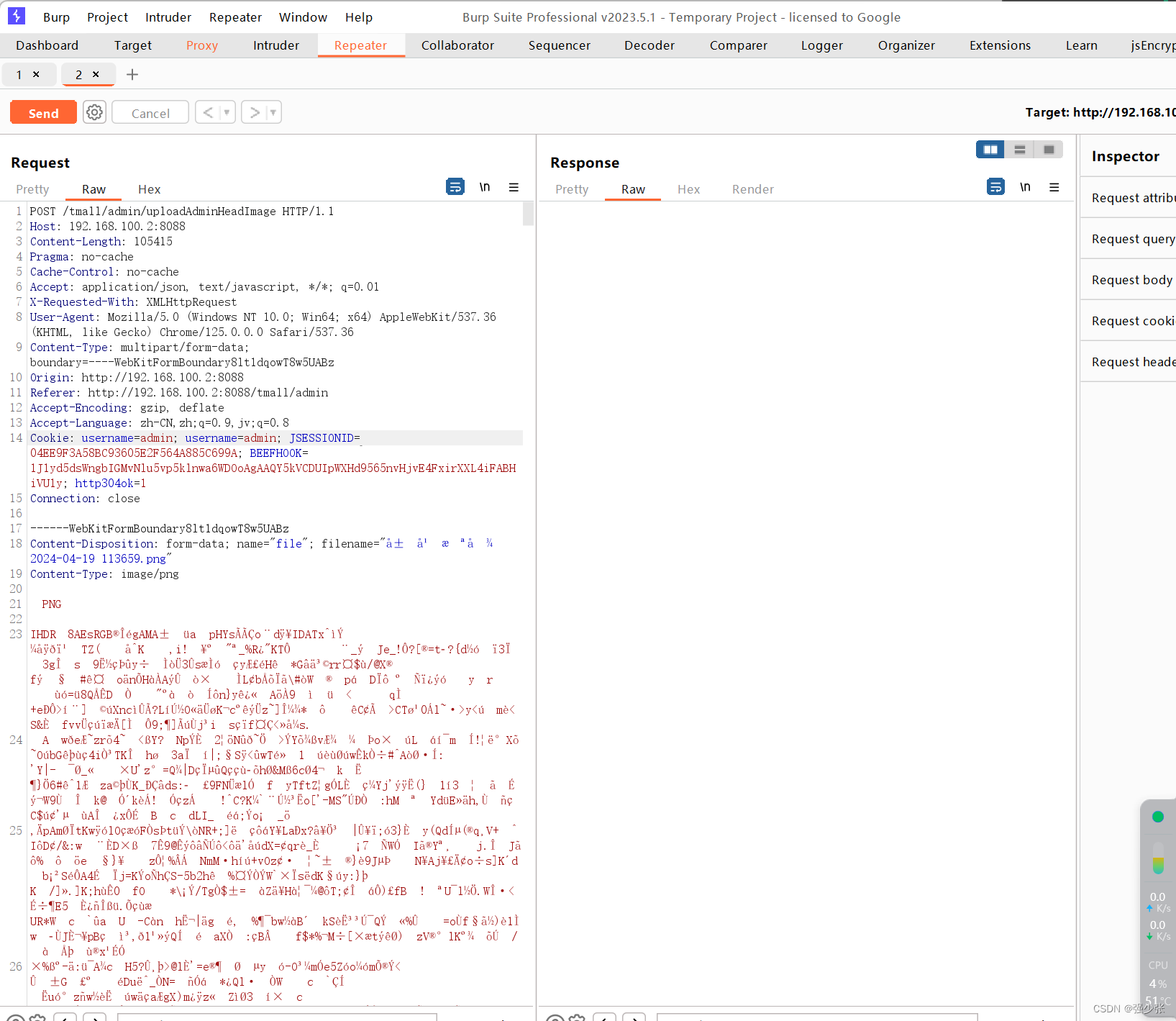Viewport: 1176px width, 1021px height.
Task: Click the orange Send button
Action: (x=43, y=113)
